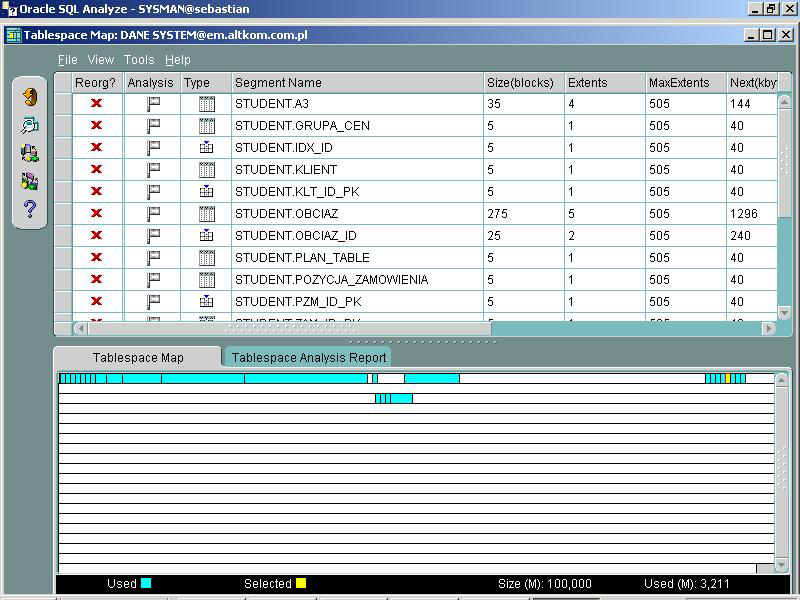Click Analysis flag for STUDENT.PLAN_TABLE
Screen dimensions: 800x600
click(153, 258)
